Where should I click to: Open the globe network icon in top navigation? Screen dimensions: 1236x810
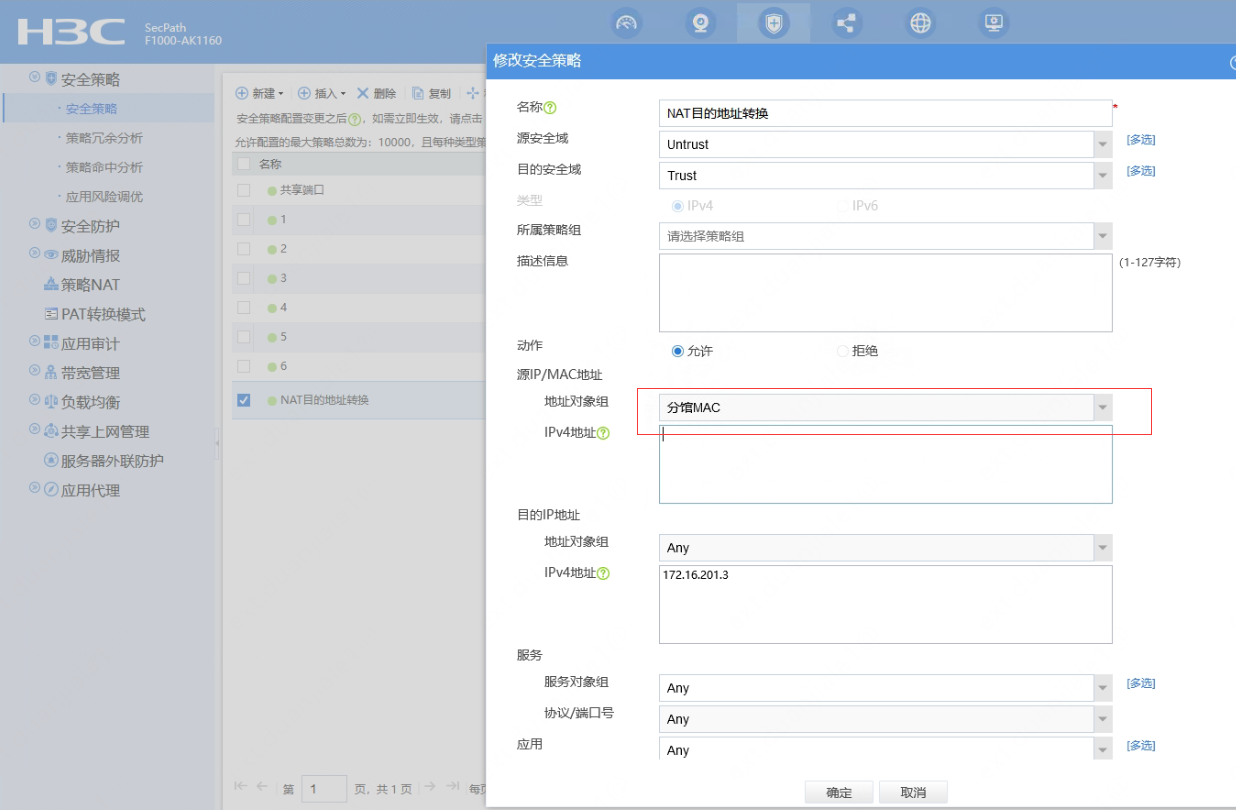(x=920, y=23)
